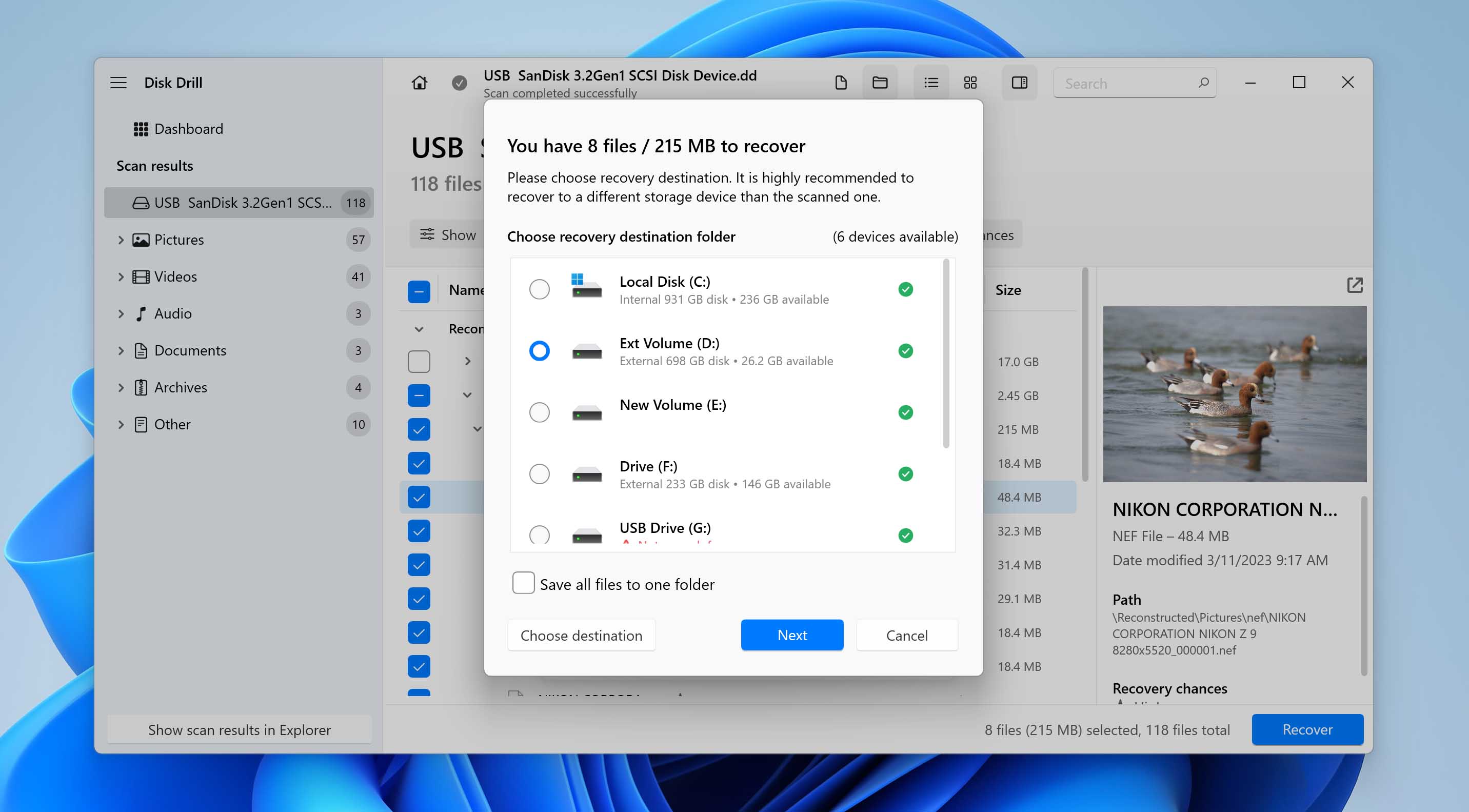Screen dimensions: 1469x812
Task: Click the magnifier icon in Search box
Action: 1203,83
